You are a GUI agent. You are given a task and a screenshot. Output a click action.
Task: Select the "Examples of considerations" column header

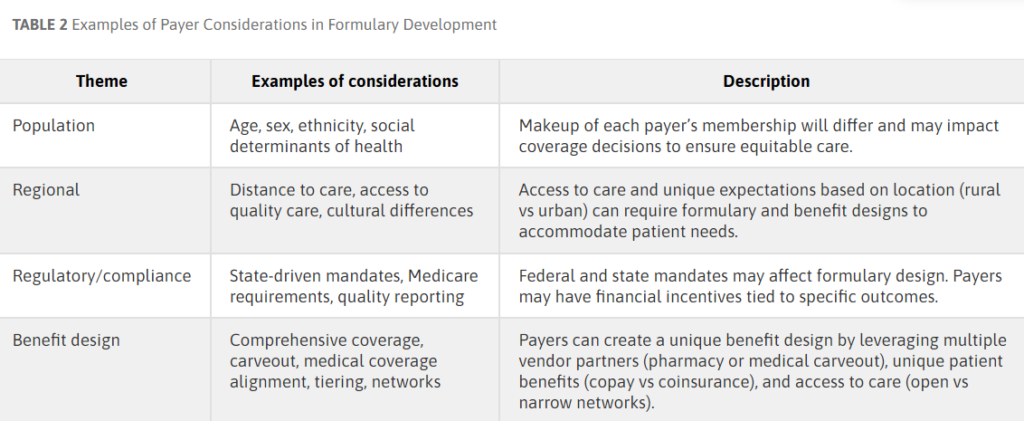[x=355, y=81]
